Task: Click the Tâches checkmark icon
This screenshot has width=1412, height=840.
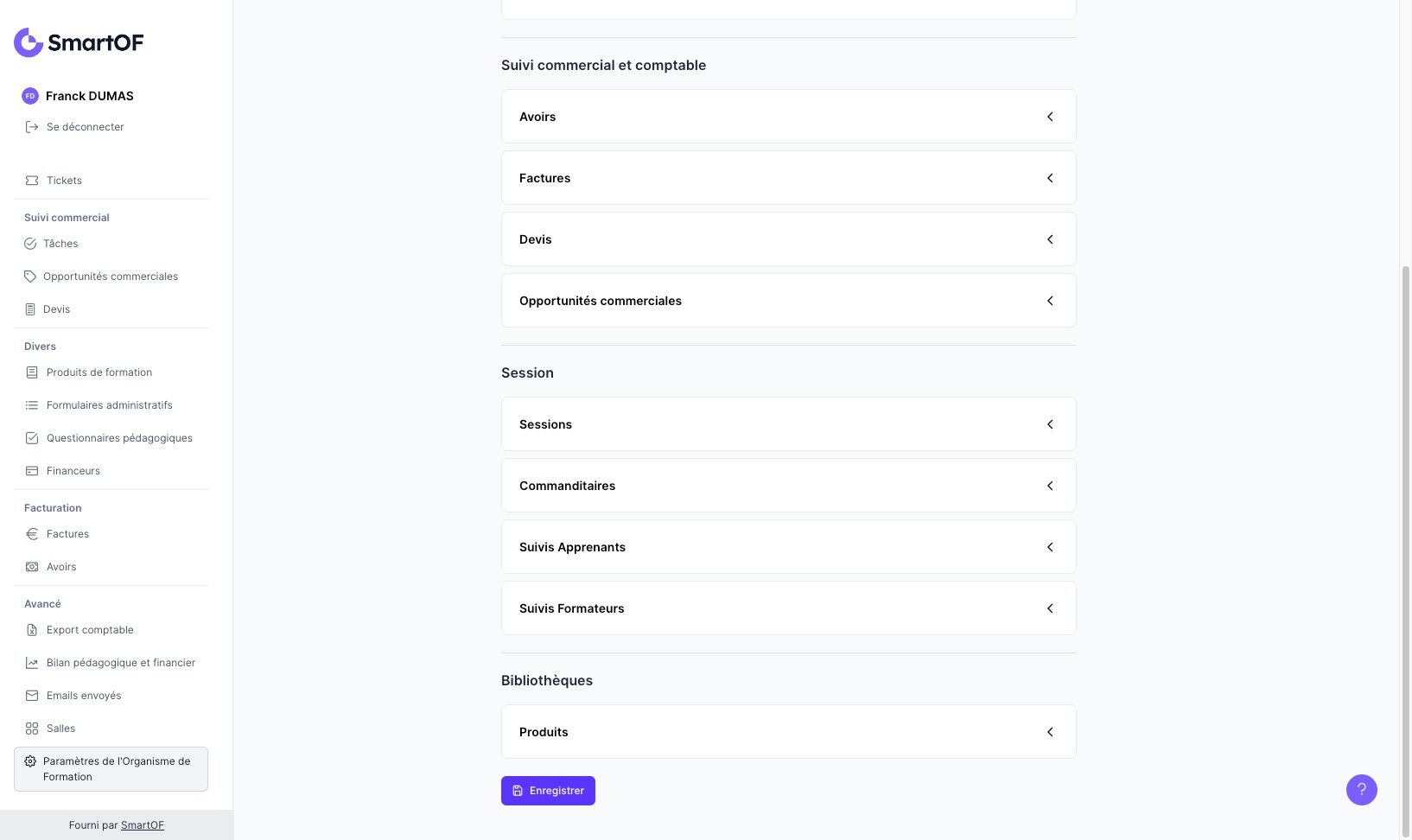Action: point(30,244)
